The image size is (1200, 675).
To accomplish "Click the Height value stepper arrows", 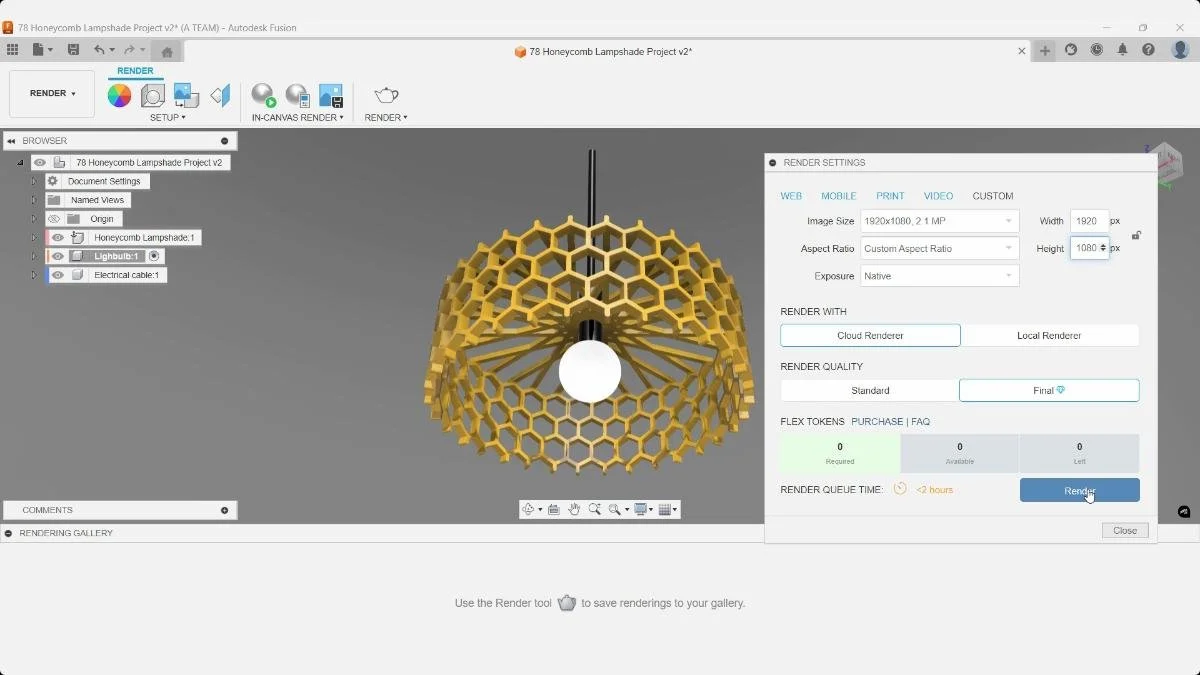I will tap(1103, 248).
